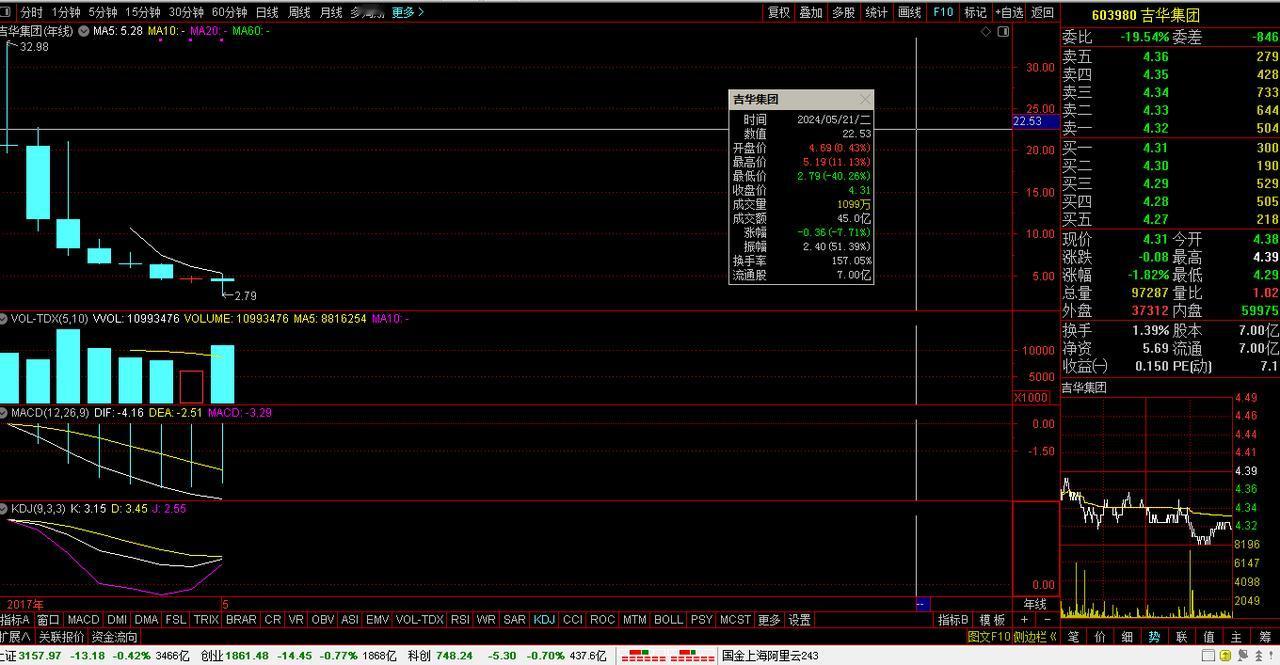Switch to the 15分钟 chart

[x=143, y=12]
